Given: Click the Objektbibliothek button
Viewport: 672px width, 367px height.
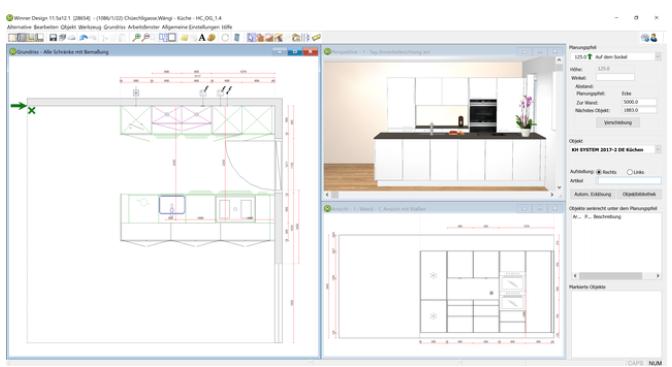Looking at the screenshot, I should (x=639, y=194).
